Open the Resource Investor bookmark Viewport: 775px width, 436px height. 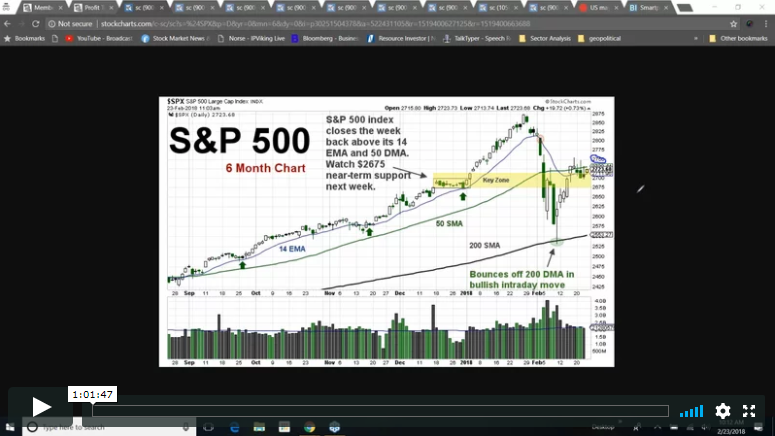tap(404, 38)
